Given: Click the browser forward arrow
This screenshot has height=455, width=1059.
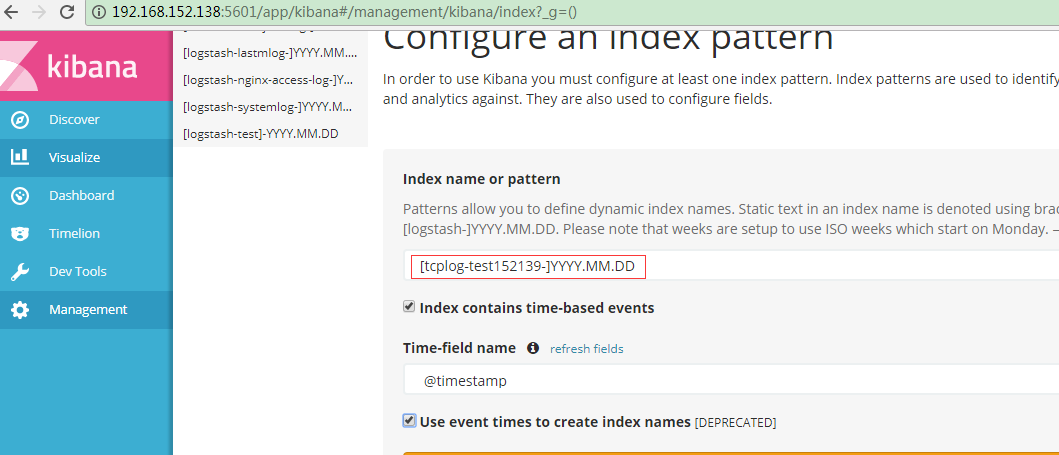Looking at the screenshot, I should 40,11.
